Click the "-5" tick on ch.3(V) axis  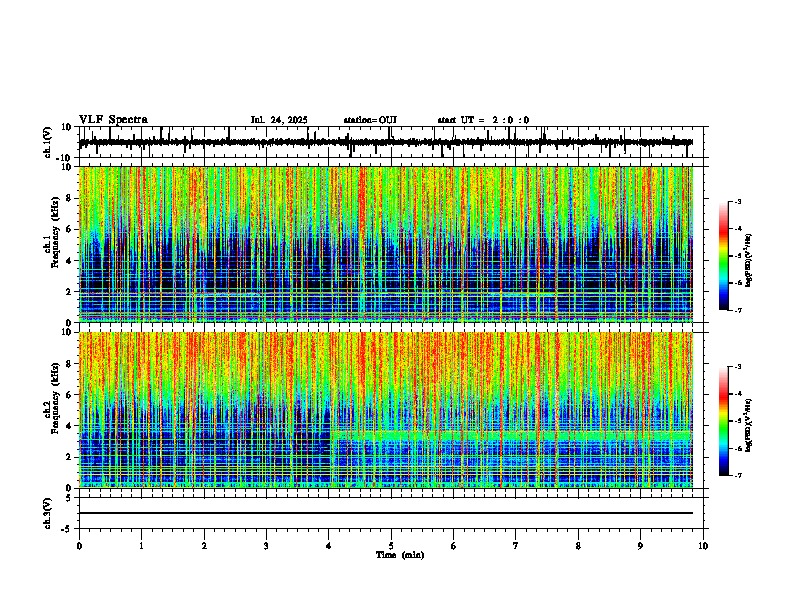(x=67, y=529)
